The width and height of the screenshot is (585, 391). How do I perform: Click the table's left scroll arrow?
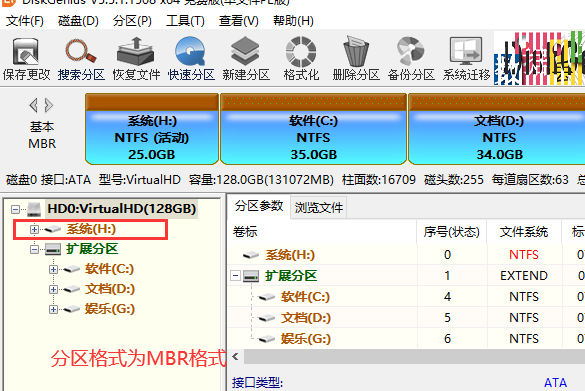[x=235, y=357]
